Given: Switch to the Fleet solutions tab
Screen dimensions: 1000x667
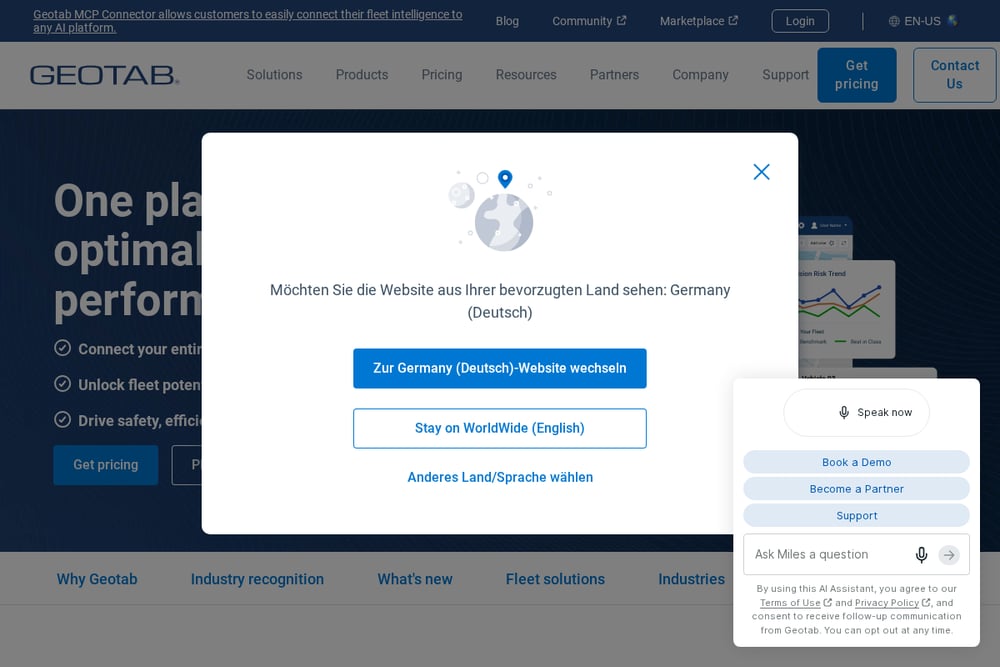Looking at the screenshot, I should pos(555,579).
